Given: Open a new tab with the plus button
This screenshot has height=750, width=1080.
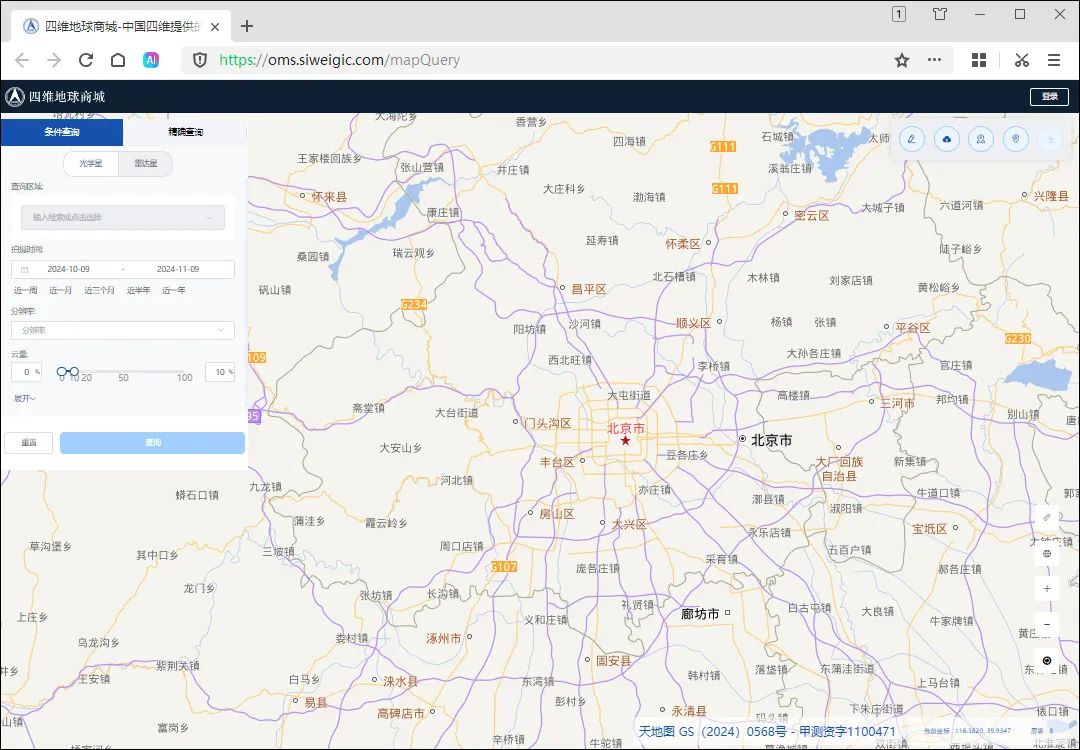Looking at the screenshot, I should coord(247,26).
